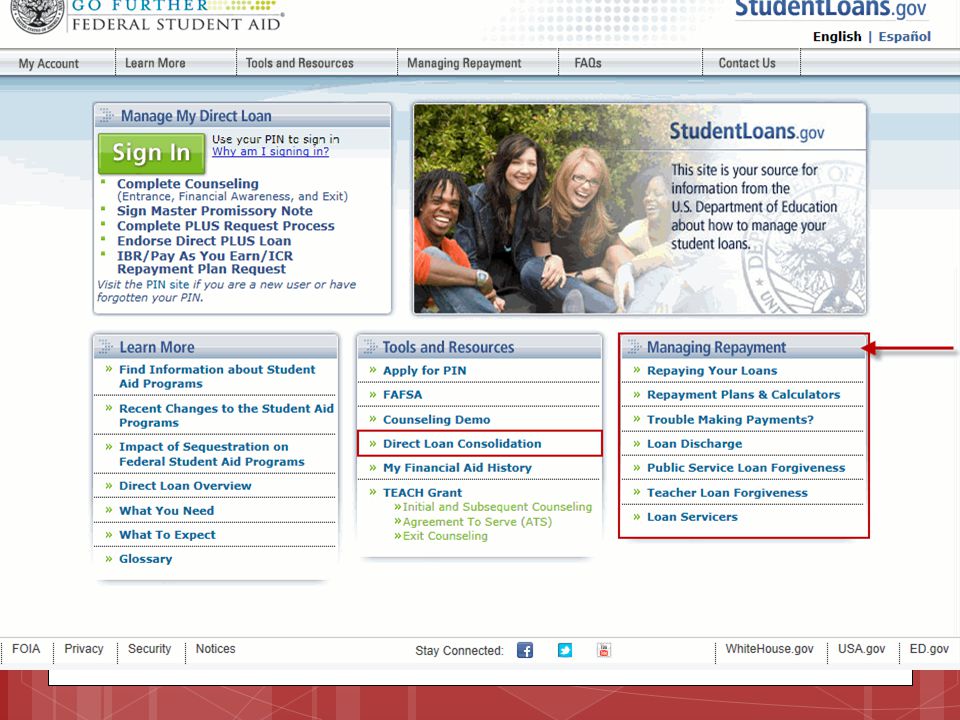Open TEACH Grant link
The width and height of the screenshot is (960, 720).
click(x=422, y=493)
